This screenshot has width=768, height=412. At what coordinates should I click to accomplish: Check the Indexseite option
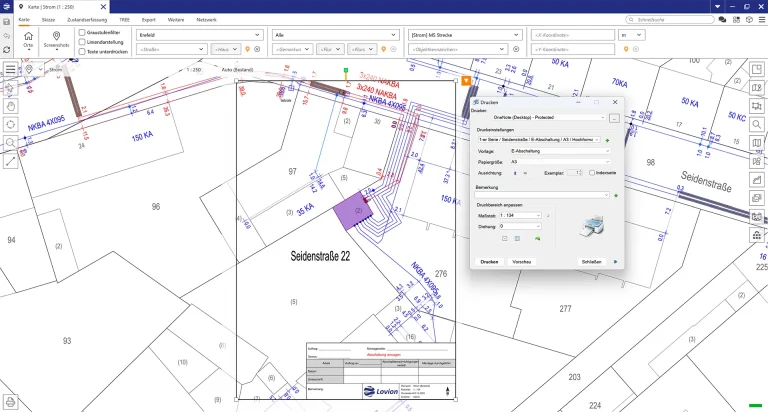pyautogui.click(x=592, y=172)
